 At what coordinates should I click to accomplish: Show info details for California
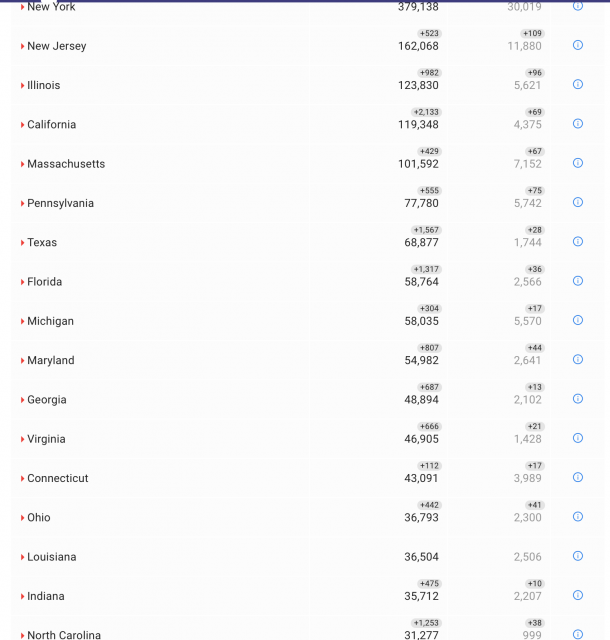tap(578, 124)
